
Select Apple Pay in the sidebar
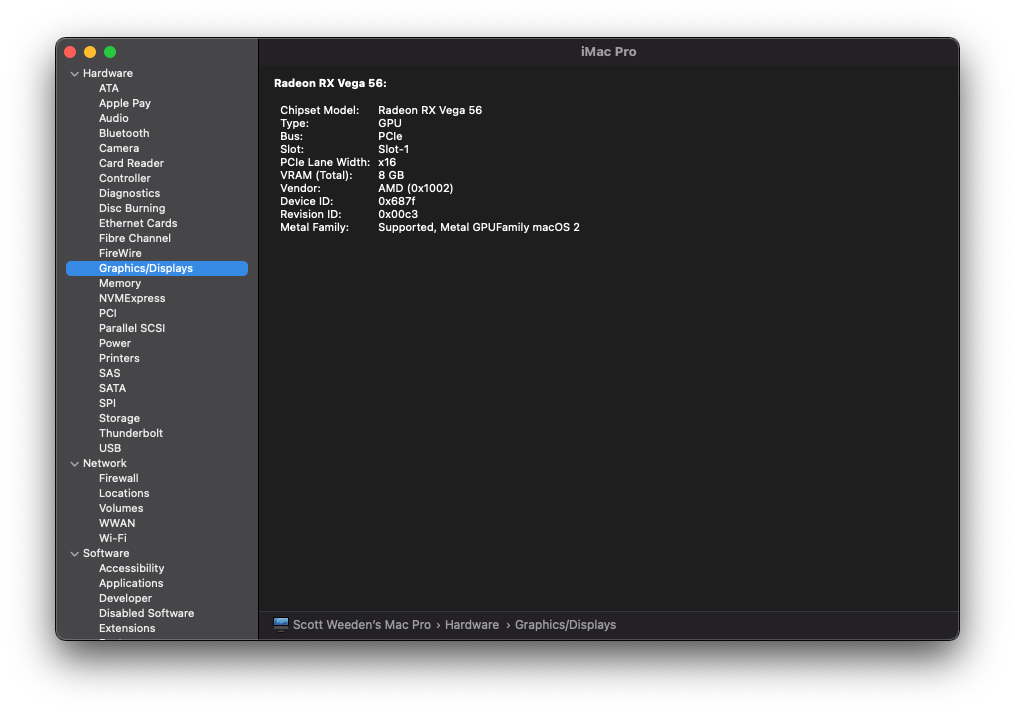pos(125,103)
